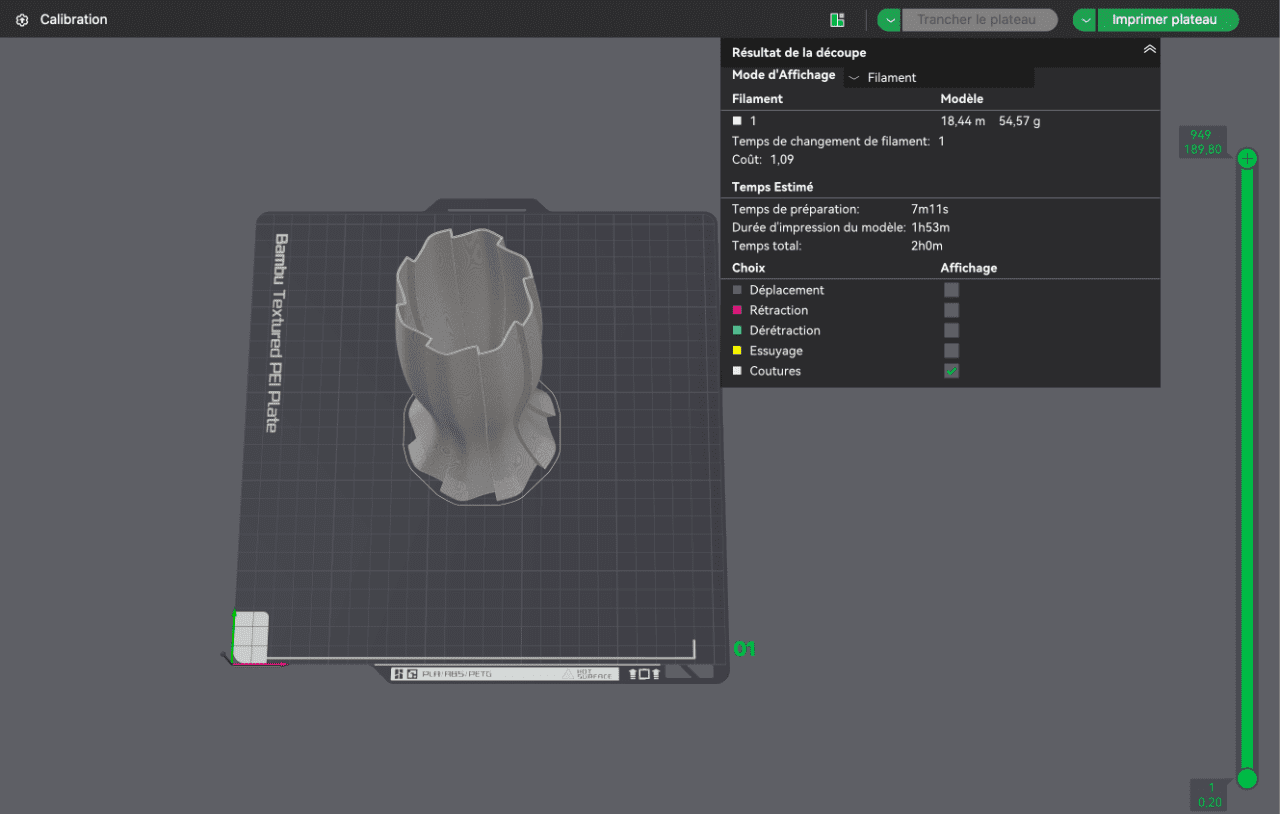Tick the Rétraction display checkbox
Screen dimensions: 1280x814
951,311
